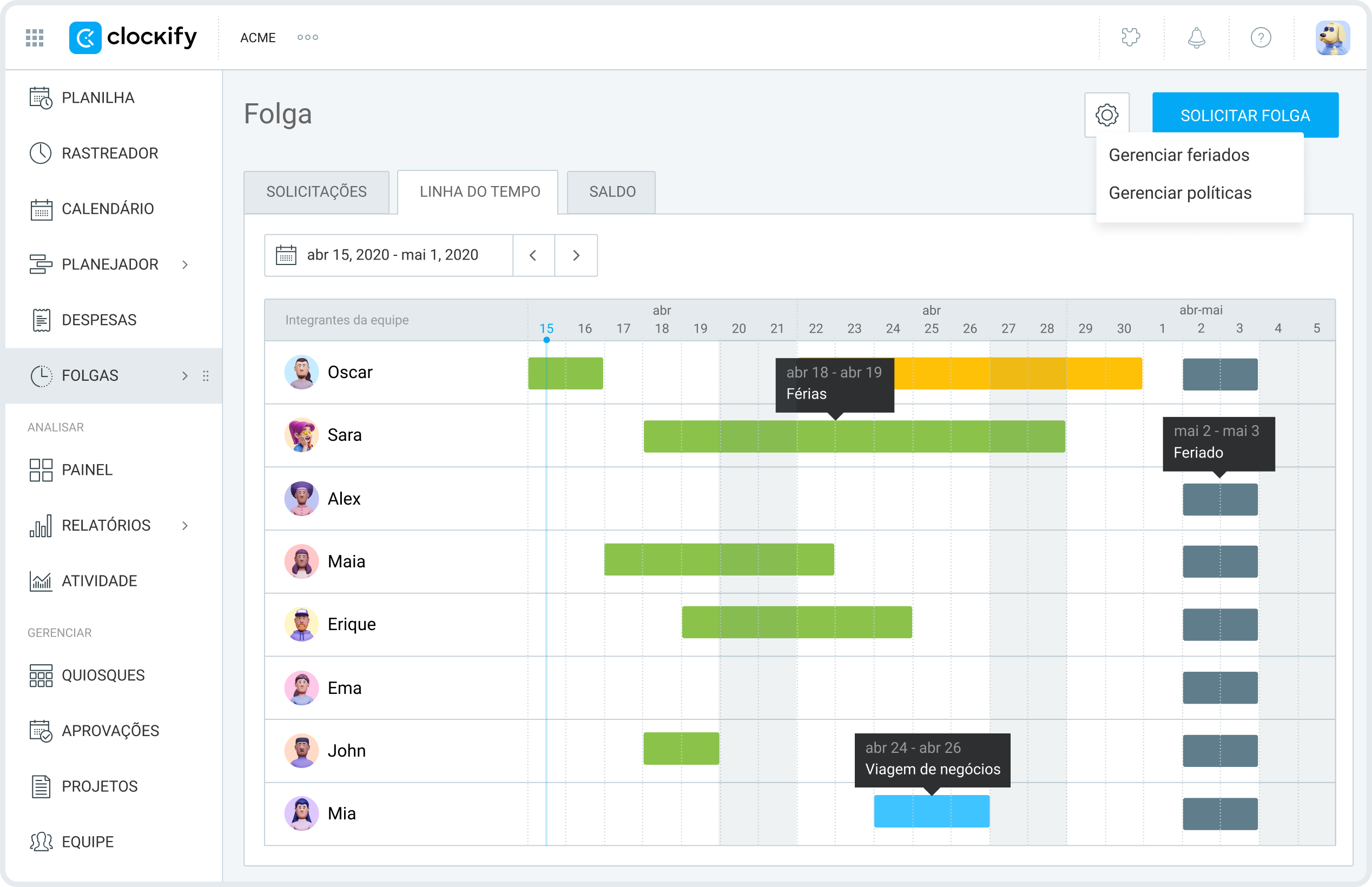Click the Solicitar Folga button

coord(1245,115)
